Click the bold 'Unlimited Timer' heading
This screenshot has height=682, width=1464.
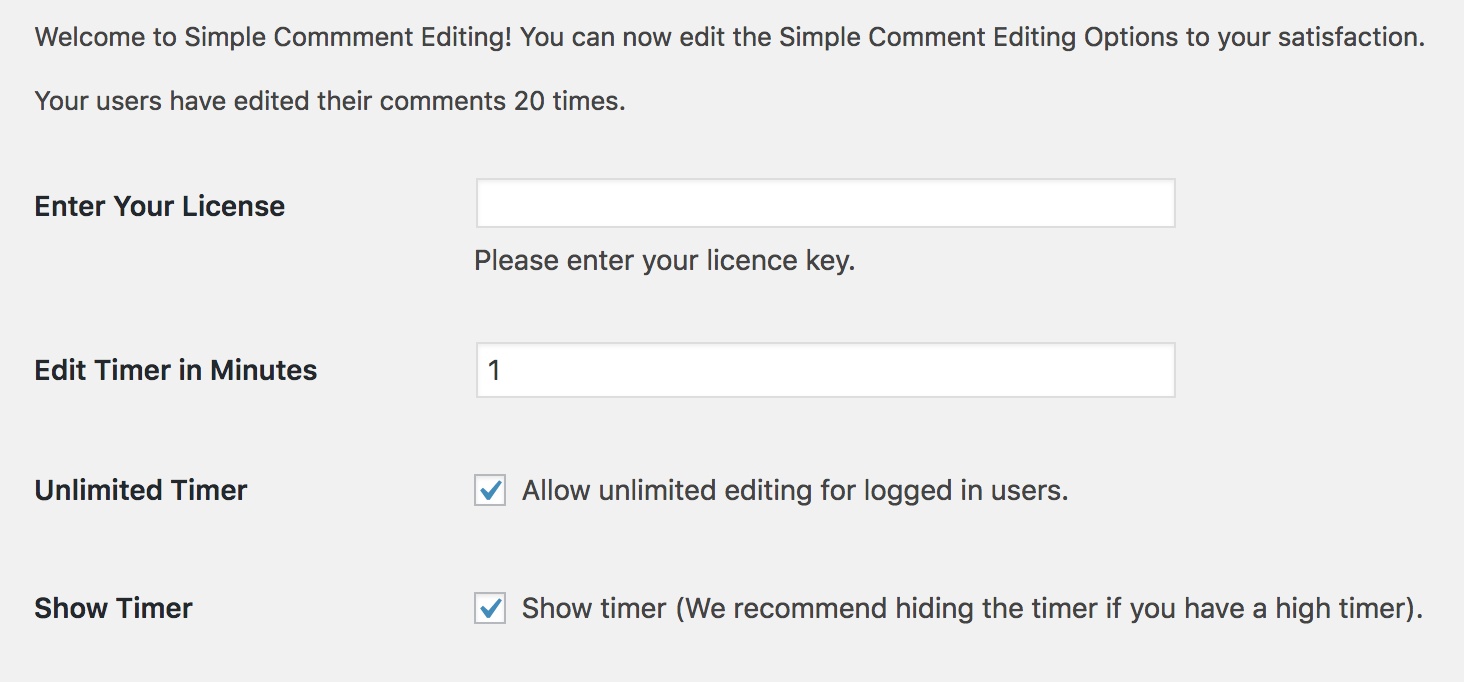tap(141, 490)
